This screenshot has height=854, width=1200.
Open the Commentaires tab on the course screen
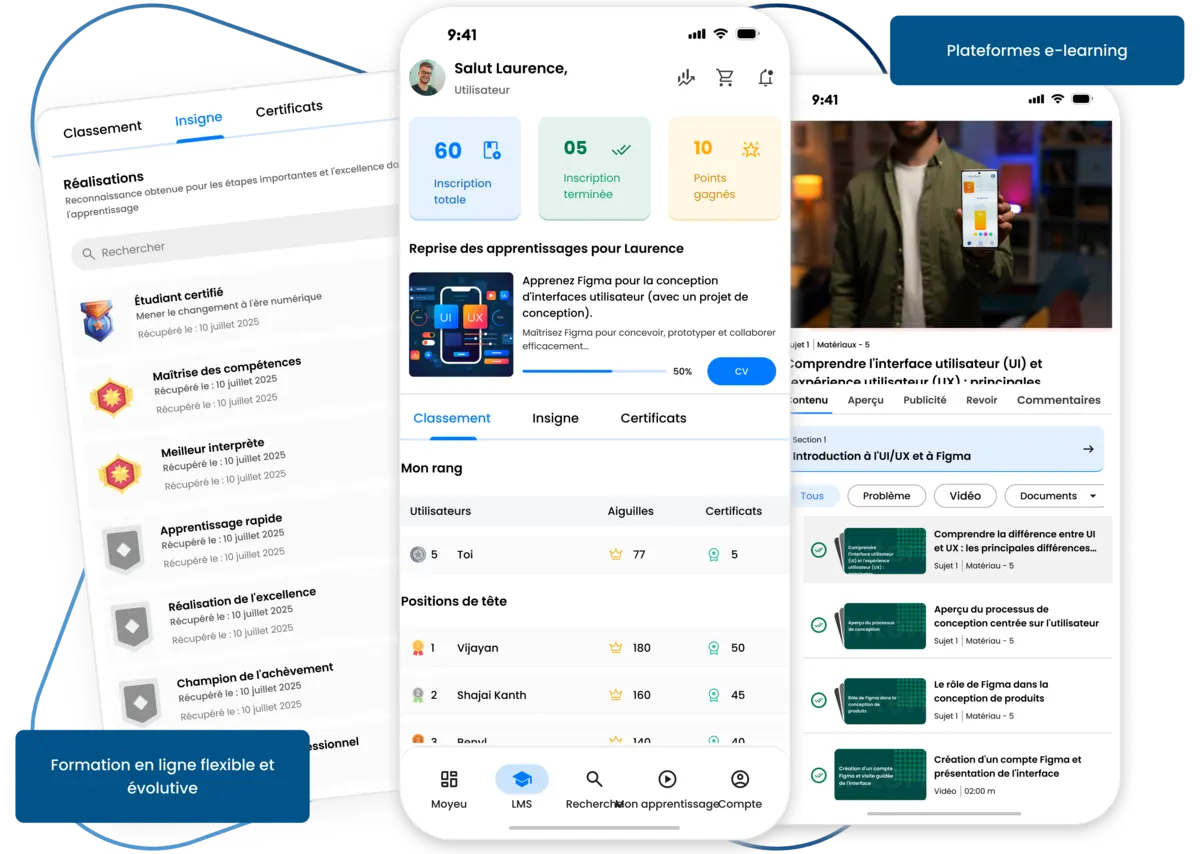1058,399
